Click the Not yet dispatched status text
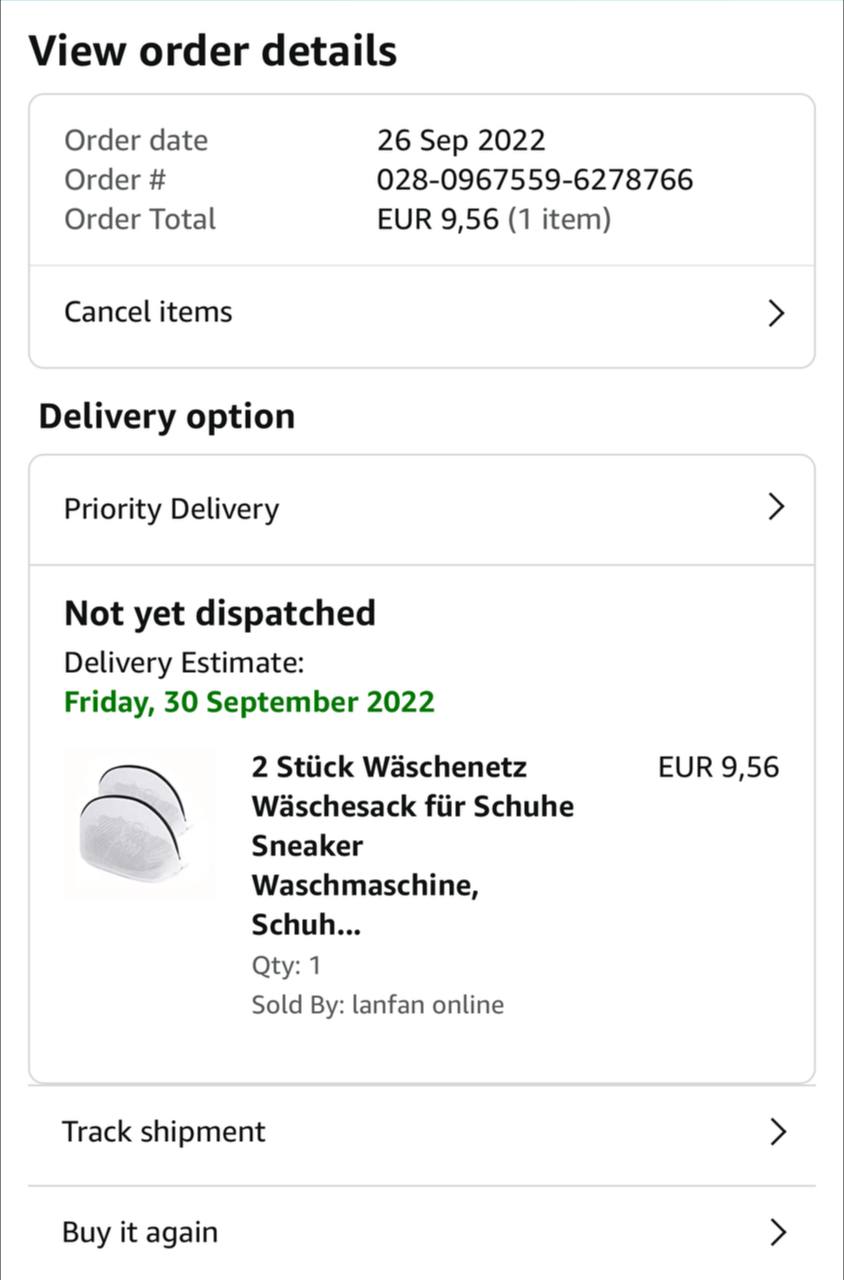 220,613
